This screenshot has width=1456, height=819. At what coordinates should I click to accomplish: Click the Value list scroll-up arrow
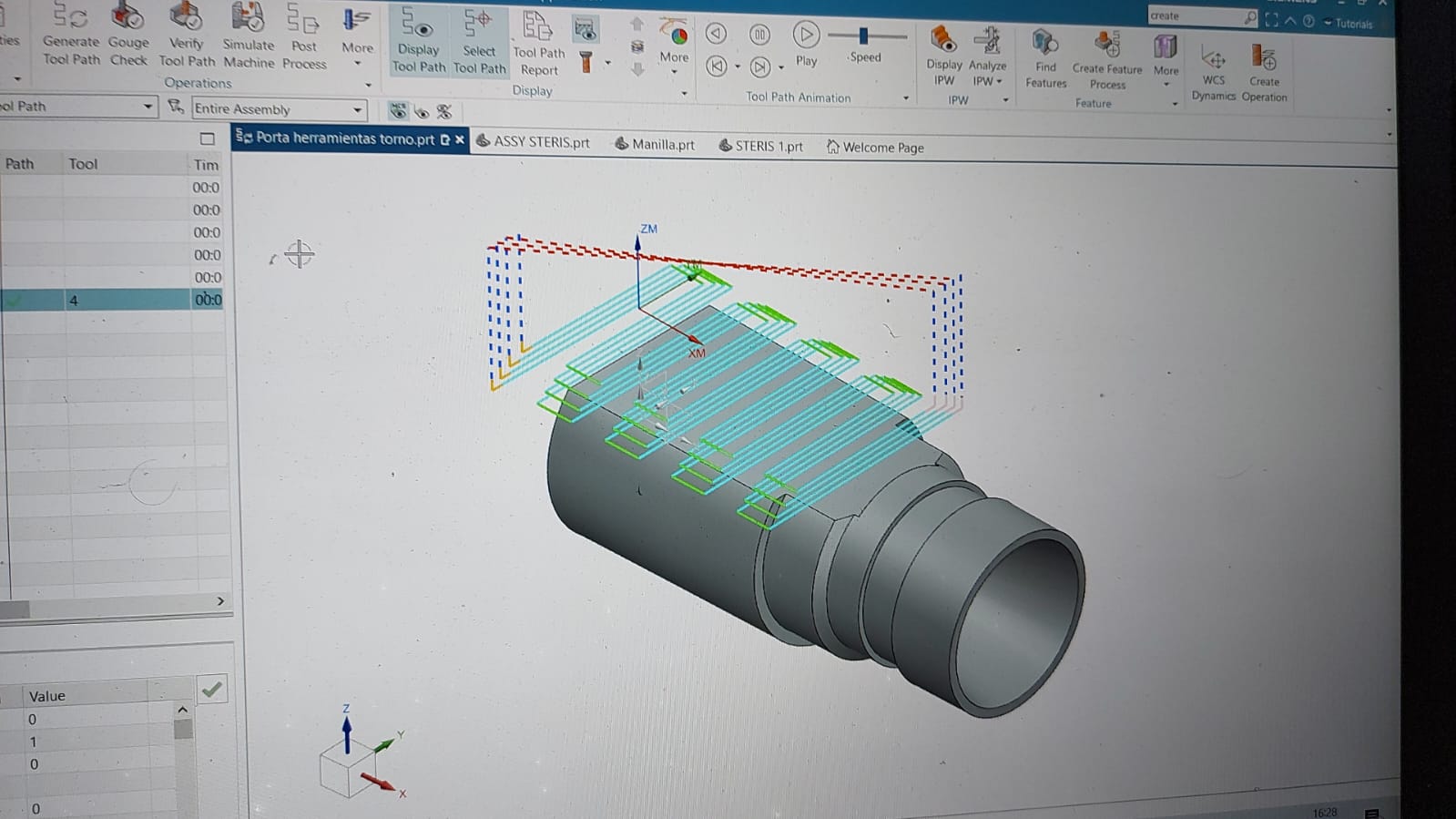coord(182,710)
